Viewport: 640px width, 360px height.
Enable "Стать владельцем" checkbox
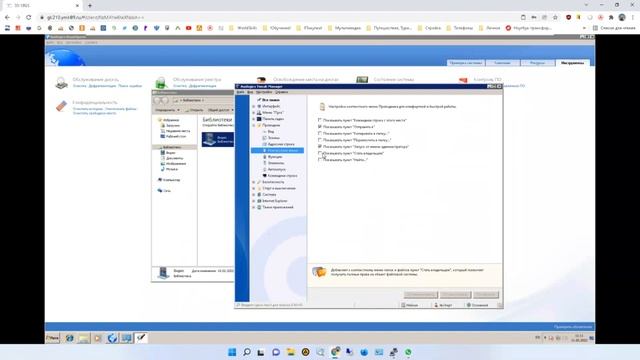[320, 153]
